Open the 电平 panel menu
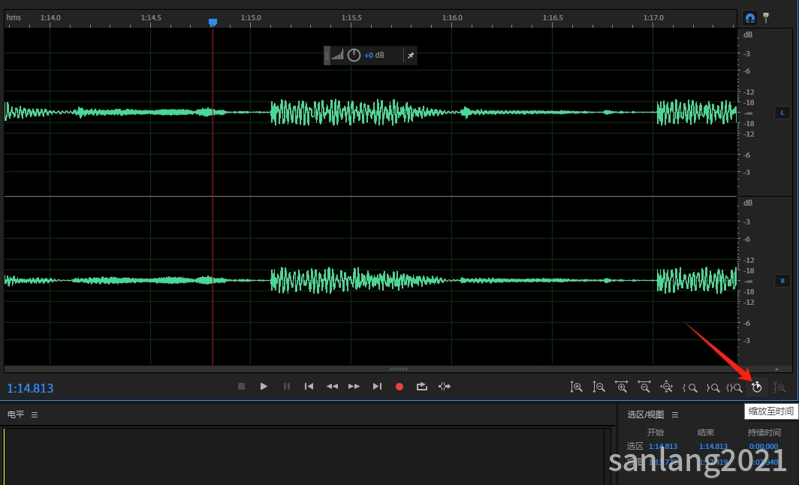The height and width of the screenshot is (485, 799). tap(35, 415)
